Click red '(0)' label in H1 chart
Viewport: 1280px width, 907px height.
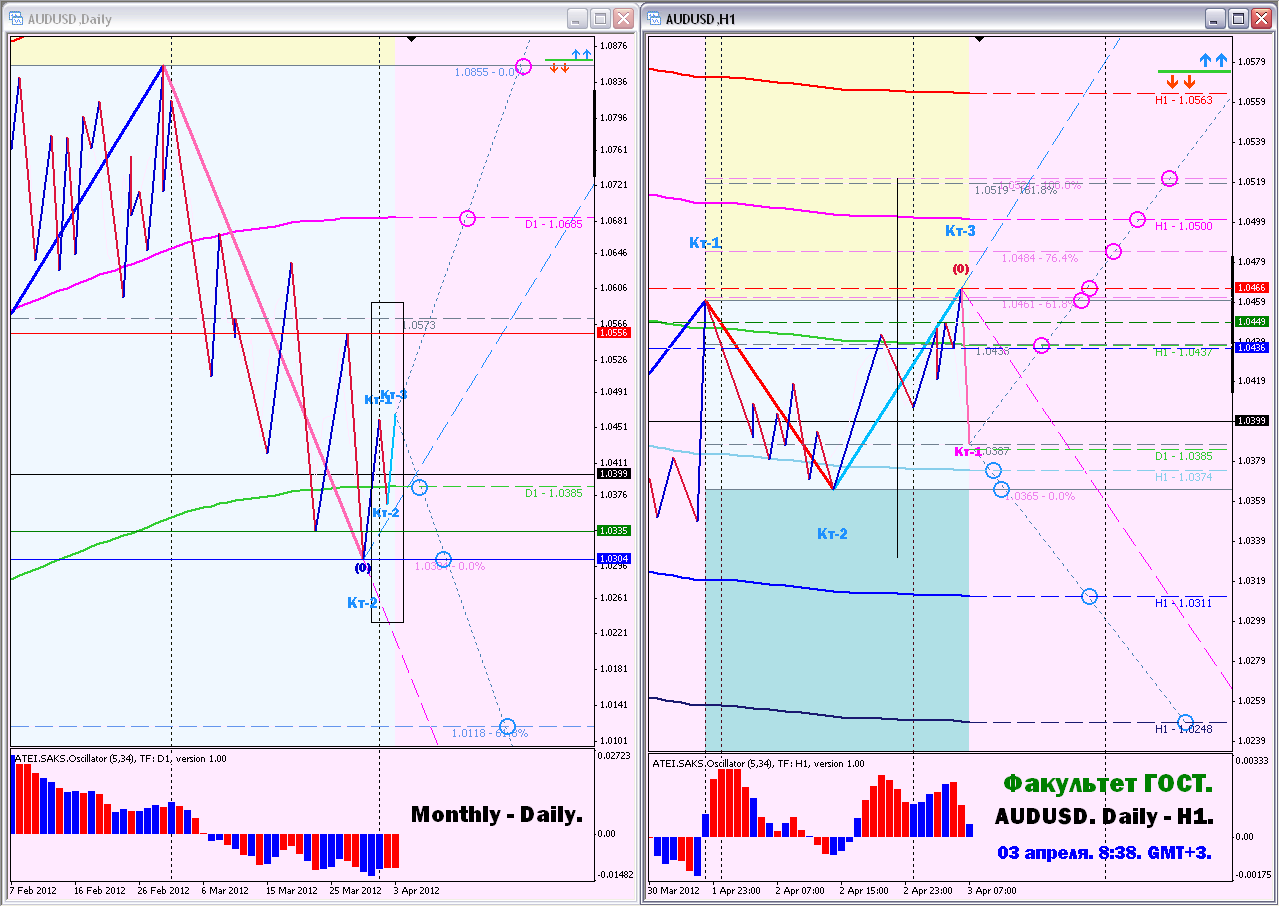pos(960,269)
